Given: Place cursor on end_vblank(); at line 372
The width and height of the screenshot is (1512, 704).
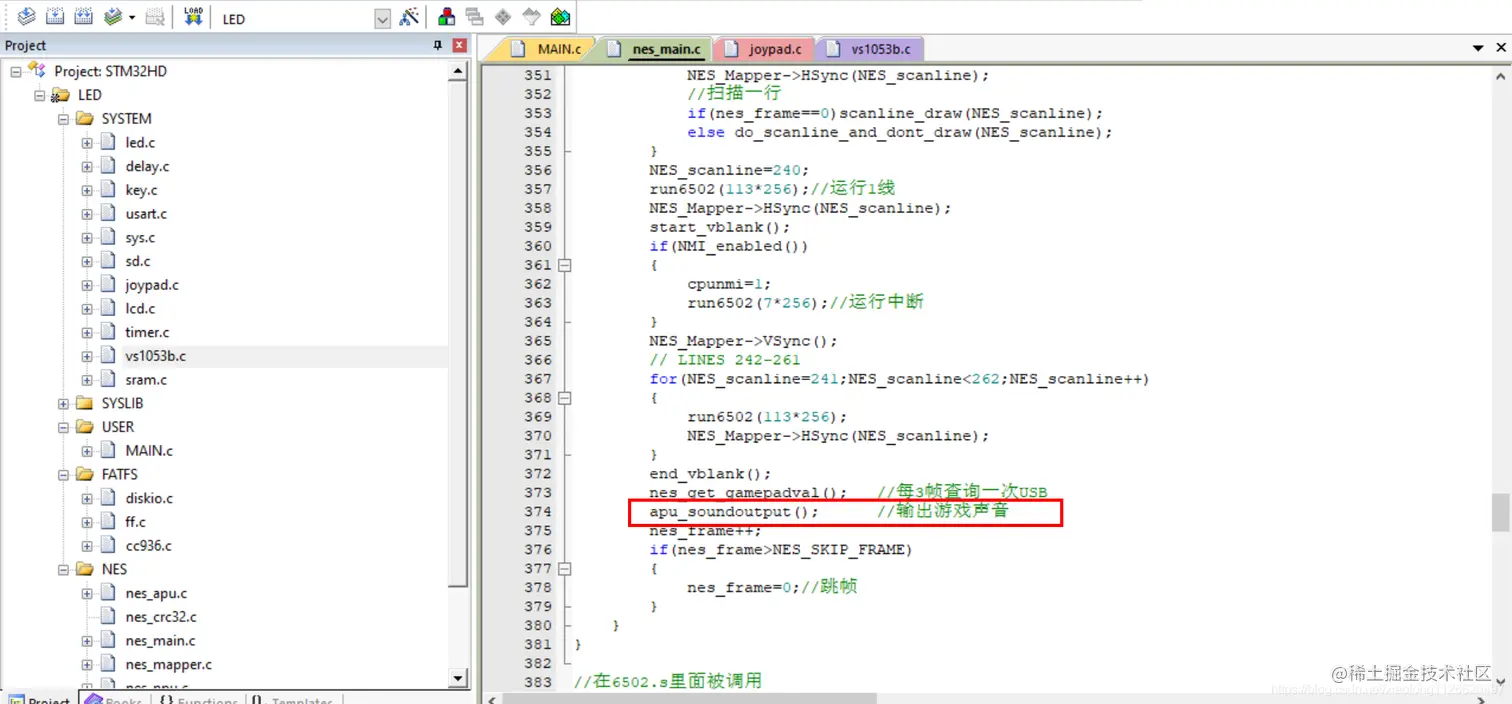Looking at the screenshot, I should click(710, 474).
